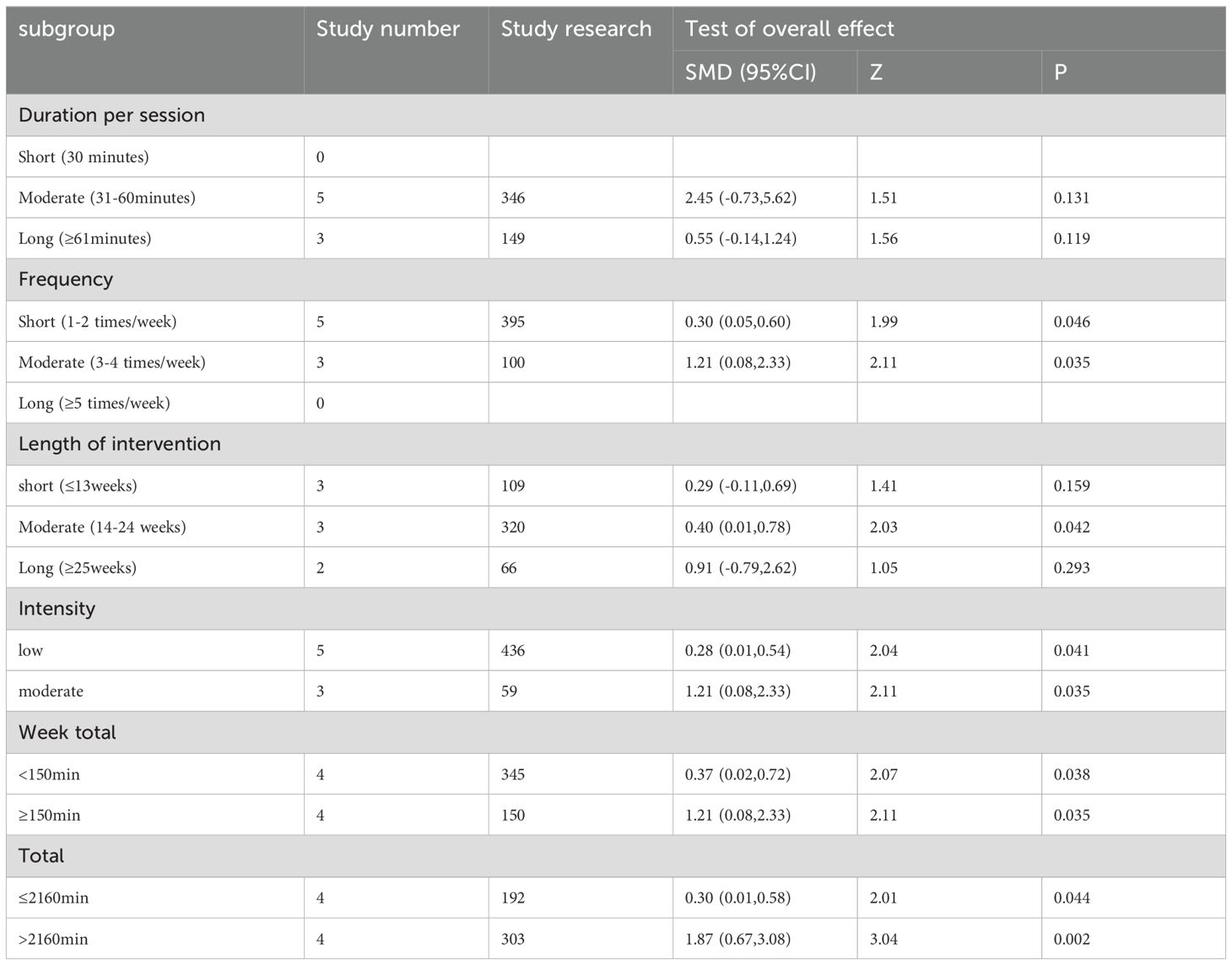Select the 'Length of intervention' section row
Image resolution: width=1232 pixels, height=965 pixels.
click(616, 444)
